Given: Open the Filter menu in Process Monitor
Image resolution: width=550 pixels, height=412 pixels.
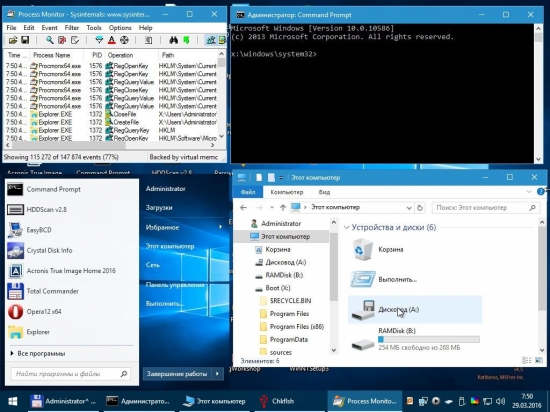Looking at the screenshot, I should pos(72,28).
